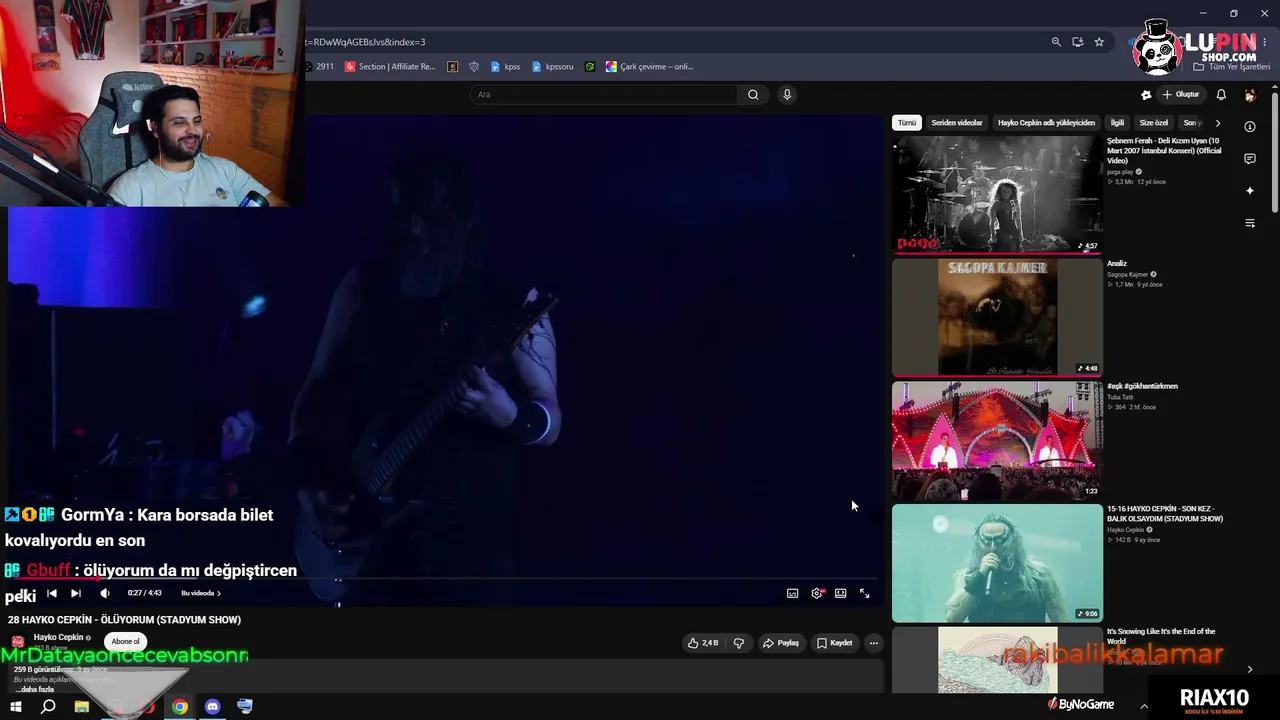Viewport: 1280px width, 720px height.
Task: Skip to next video in player
Action: coord(75,593)
